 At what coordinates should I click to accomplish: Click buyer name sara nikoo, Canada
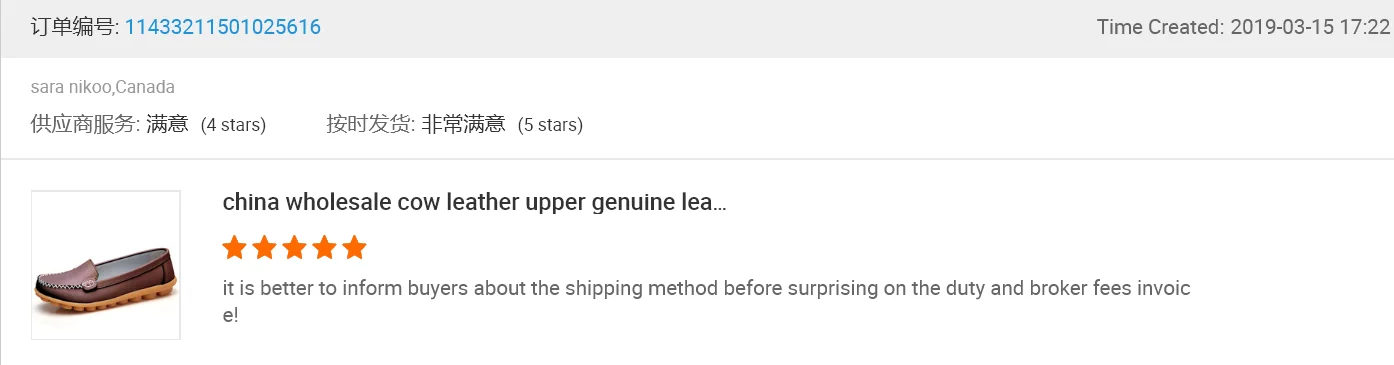[103, 87]
